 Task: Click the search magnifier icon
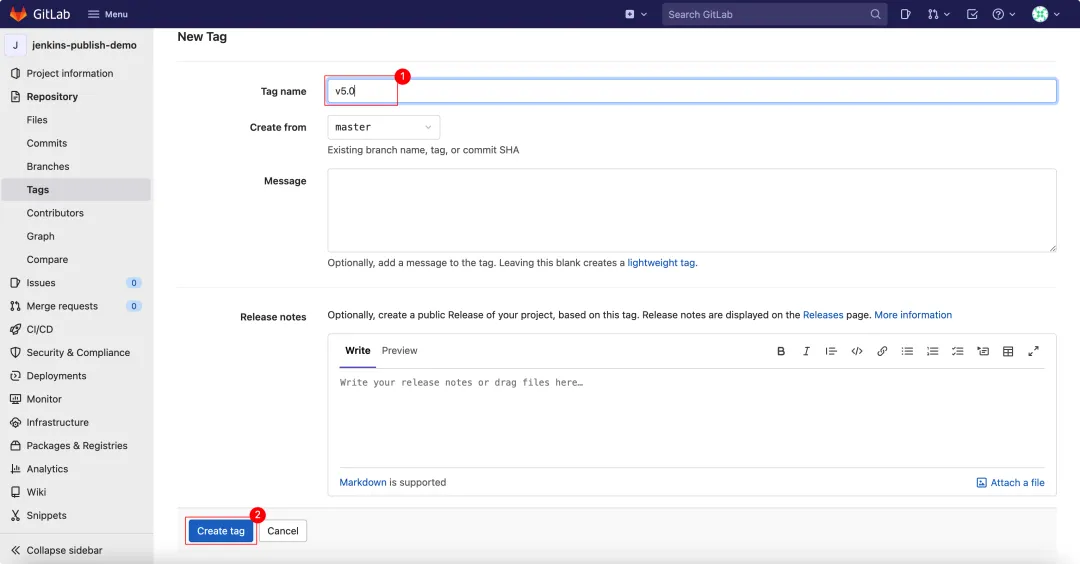[x=875, y=14]
